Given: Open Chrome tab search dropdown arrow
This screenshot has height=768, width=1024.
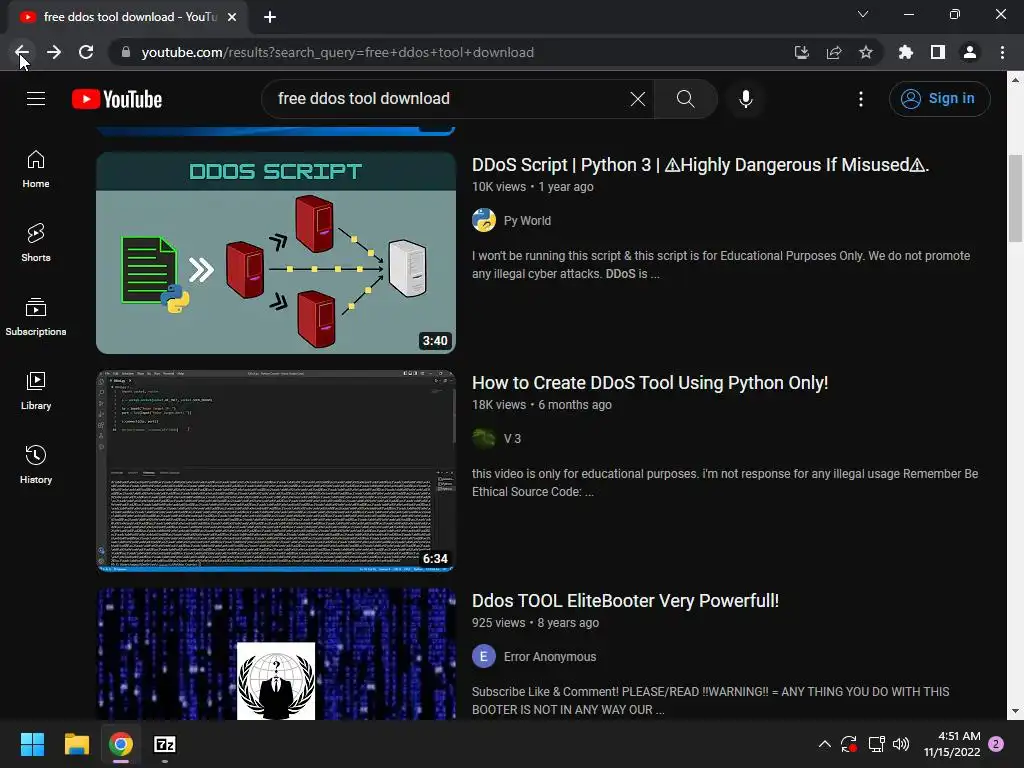Looking at the screenshot, I should pos(863,14).
